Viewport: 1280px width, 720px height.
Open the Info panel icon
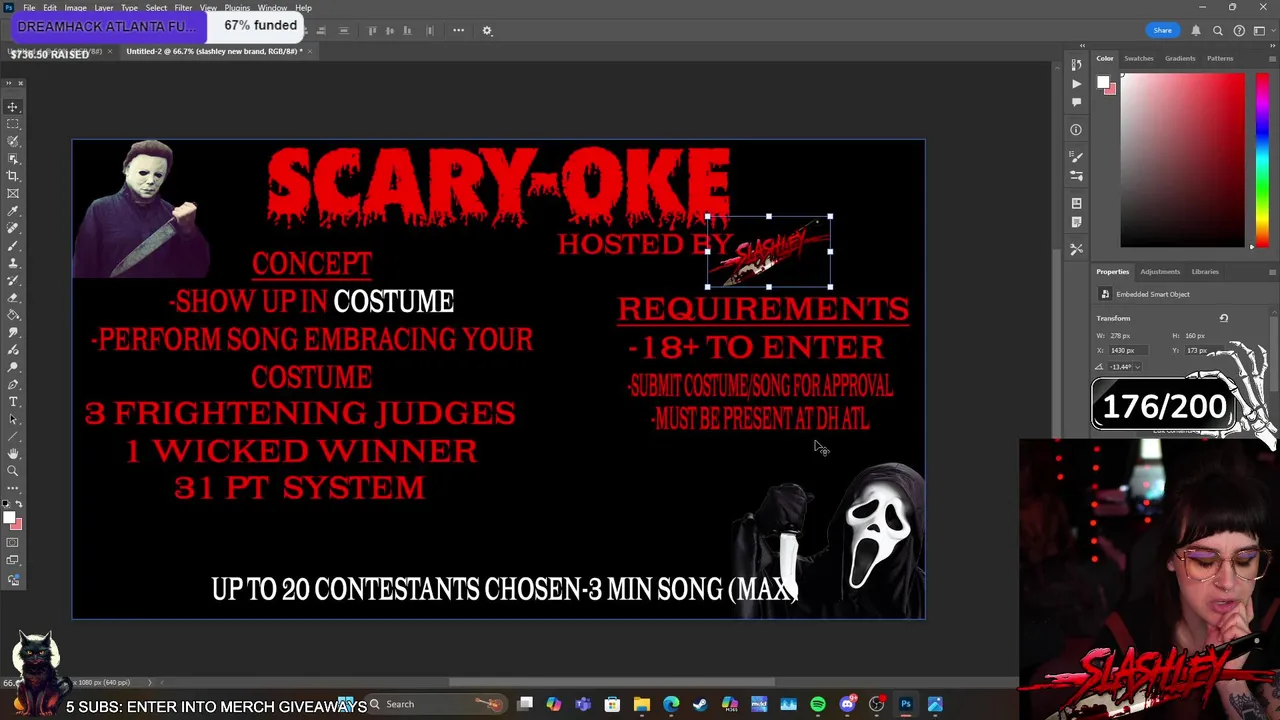(x=1076, y=129)
